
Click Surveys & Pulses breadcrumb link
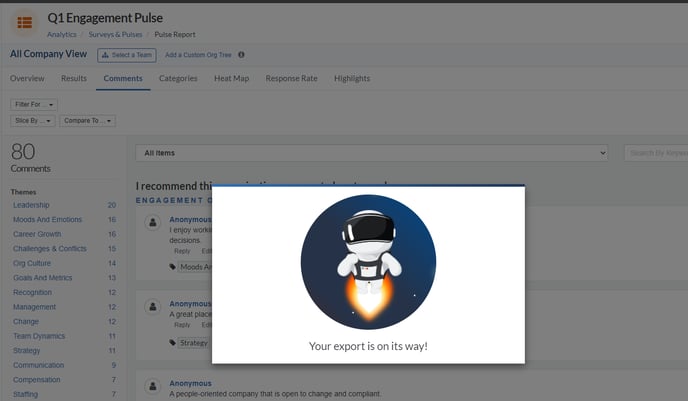coord(115,35)
